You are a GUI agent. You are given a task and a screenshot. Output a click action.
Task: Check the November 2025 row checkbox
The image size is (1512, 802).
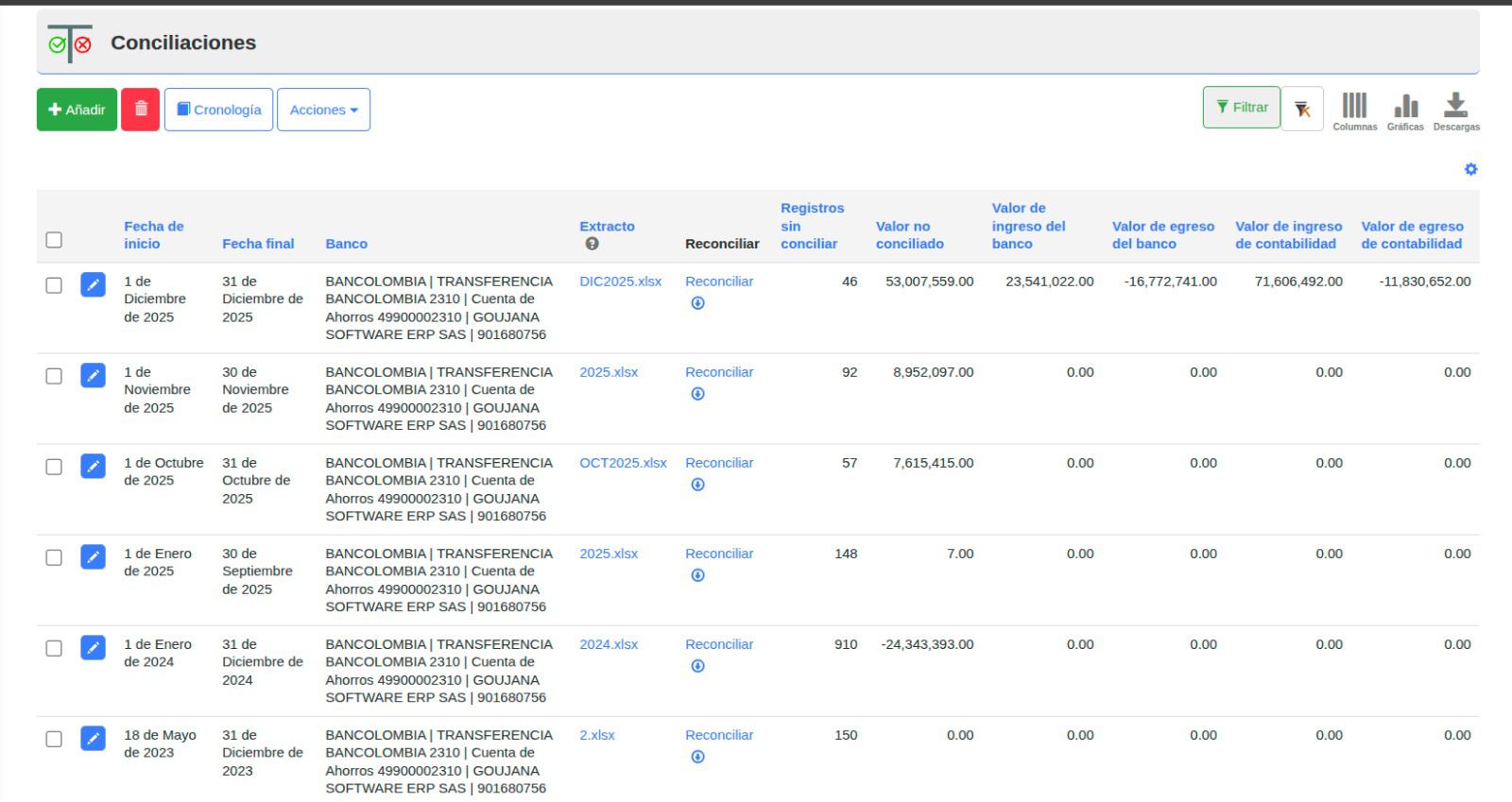pyautogui.click(x=54, y=376)
